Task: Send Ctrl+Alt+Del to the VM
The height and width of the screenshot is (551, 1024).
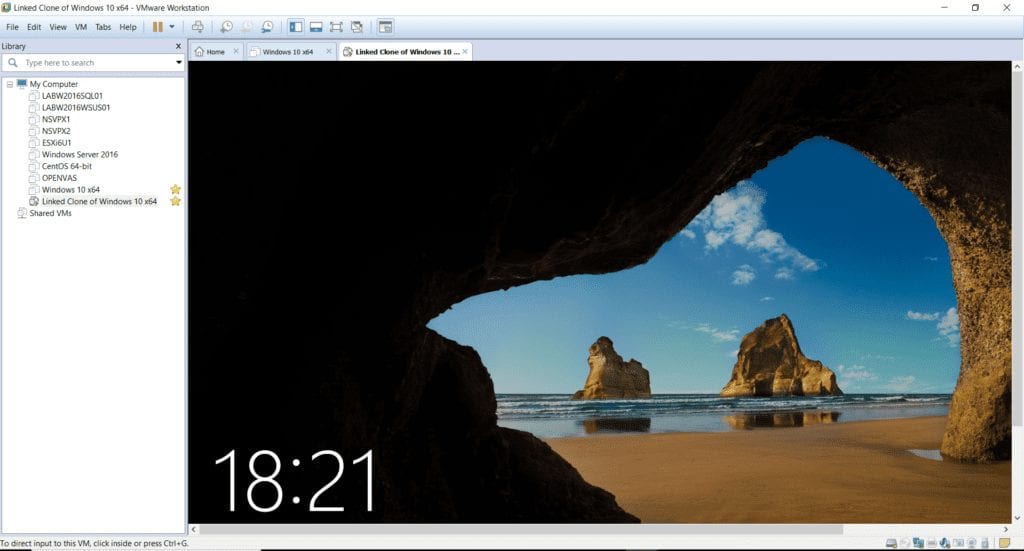Action: click(x=197, y=27)
